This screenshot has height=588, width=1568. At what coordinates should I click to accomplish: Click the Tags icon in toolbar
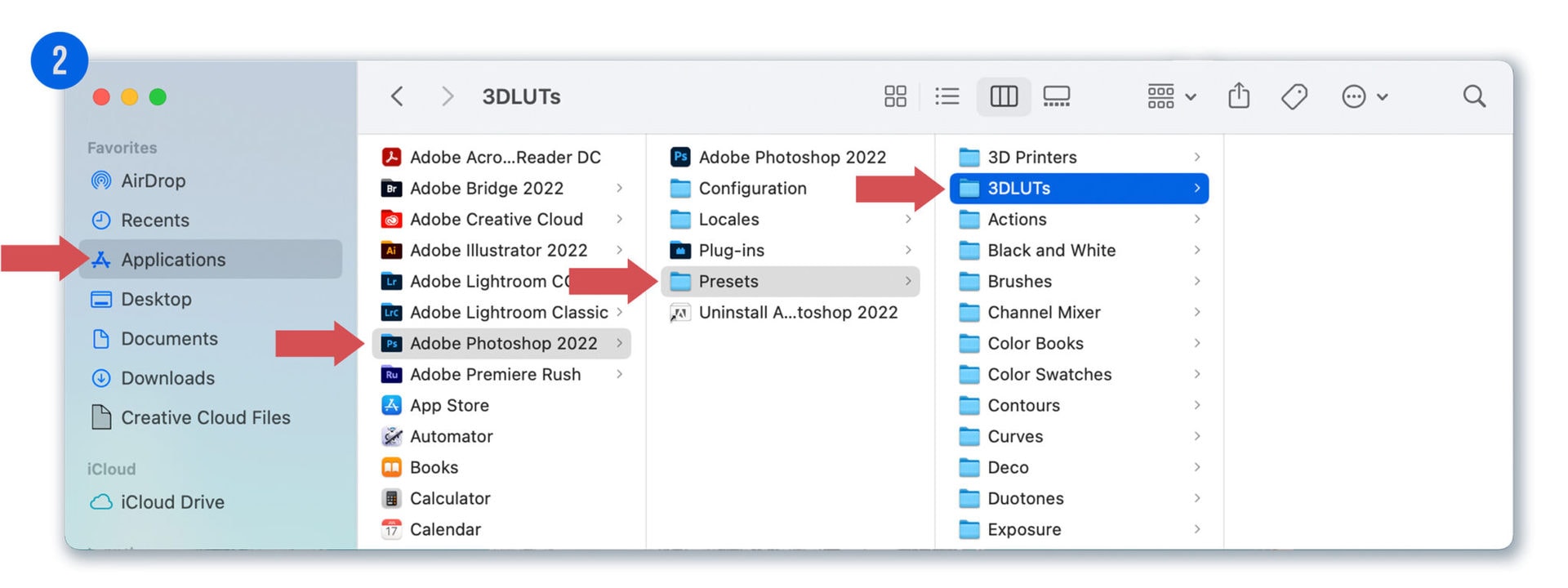point(1294,96)
